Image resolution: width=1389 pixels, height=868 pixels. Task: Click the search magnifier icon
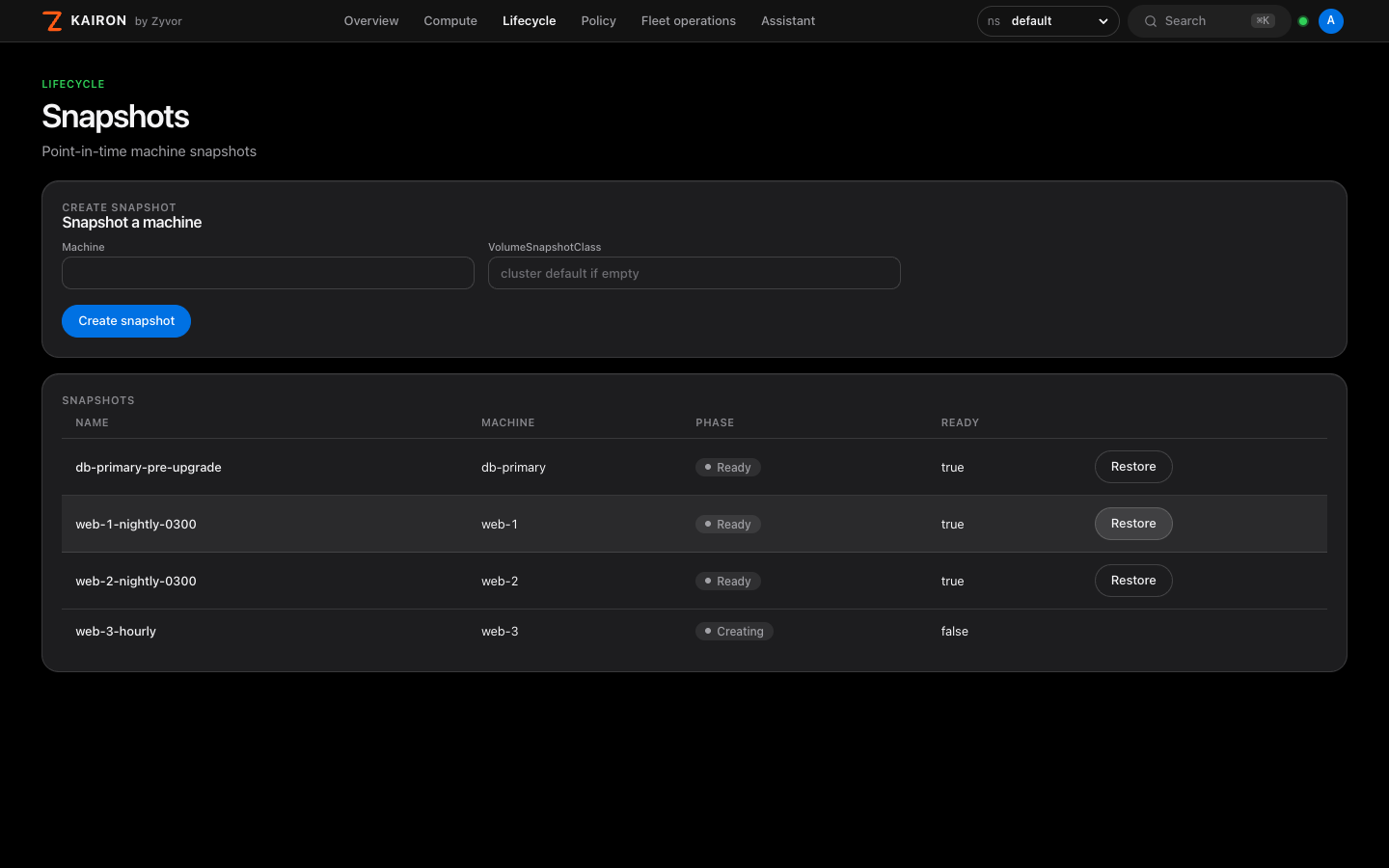click(1151, 21)
